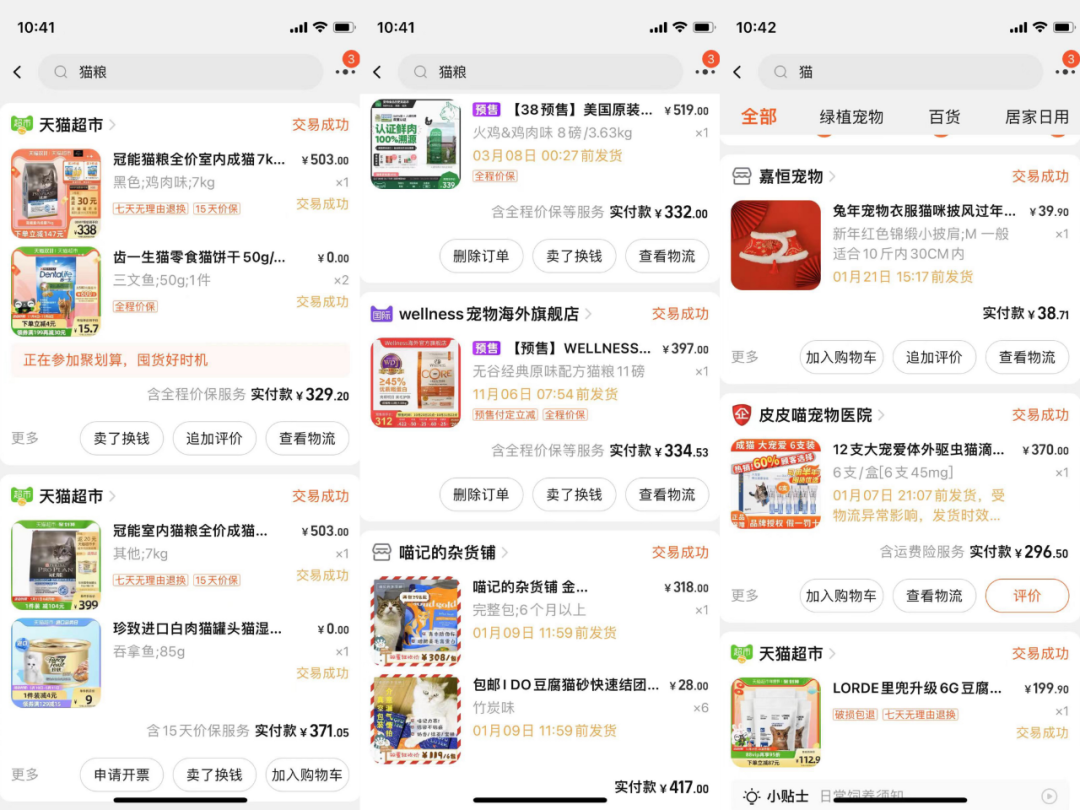Screen dimensions: 1080x810
Task: Tap 加入购物车 for the 嘉恒宠物 order
Action: pos(843,357)
